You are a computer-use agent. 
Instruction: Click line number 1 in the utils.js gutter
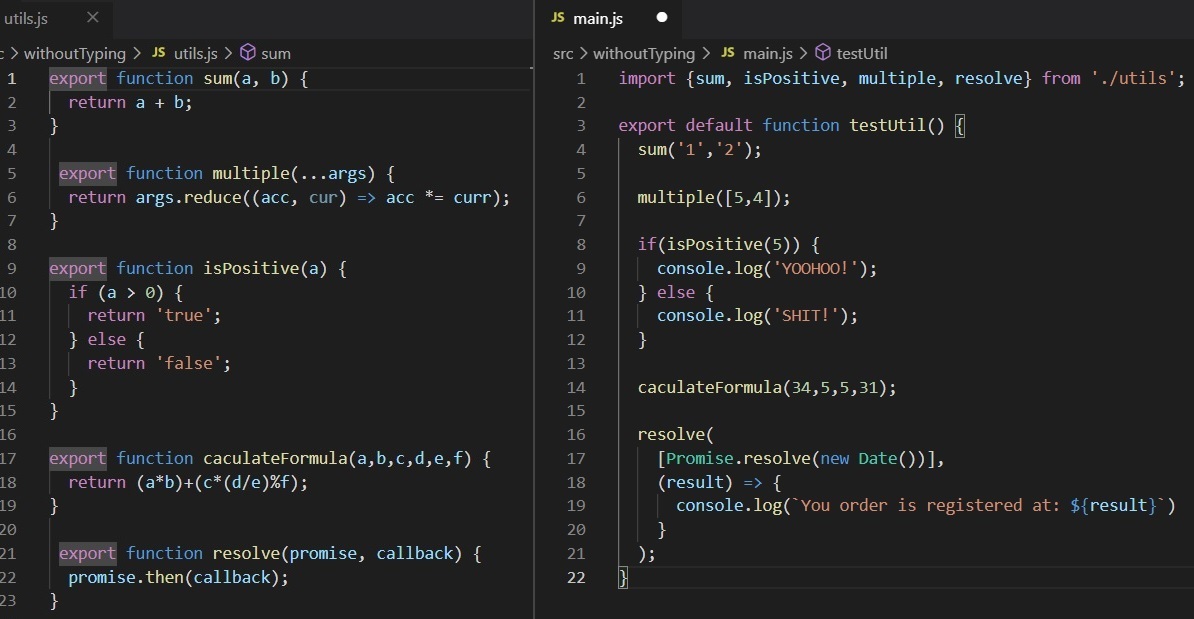(x=11, y=78)
